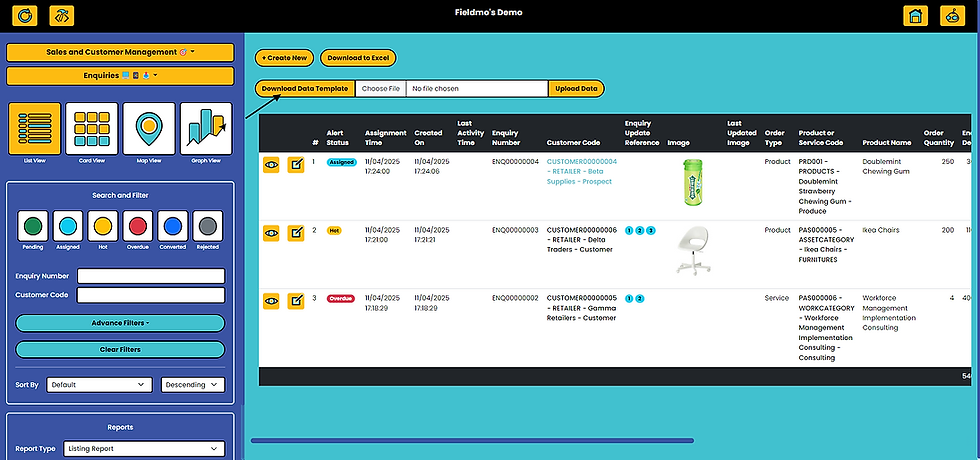View enquiry ENQ00000004 with eye icon

click(x=271, y=164)
